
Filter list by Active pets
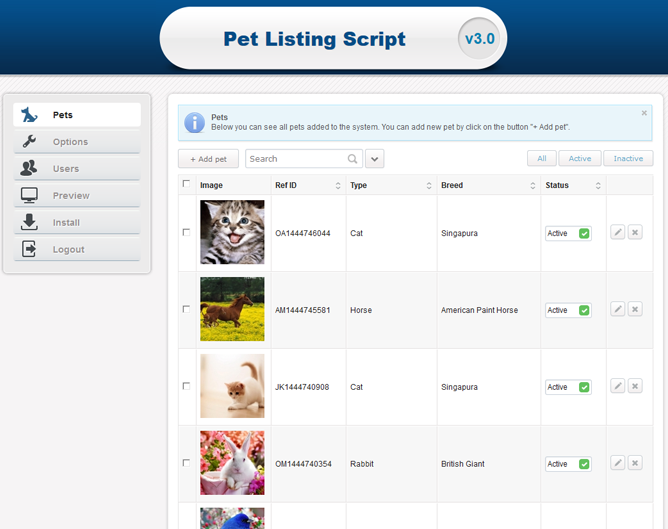click(580, 158)
